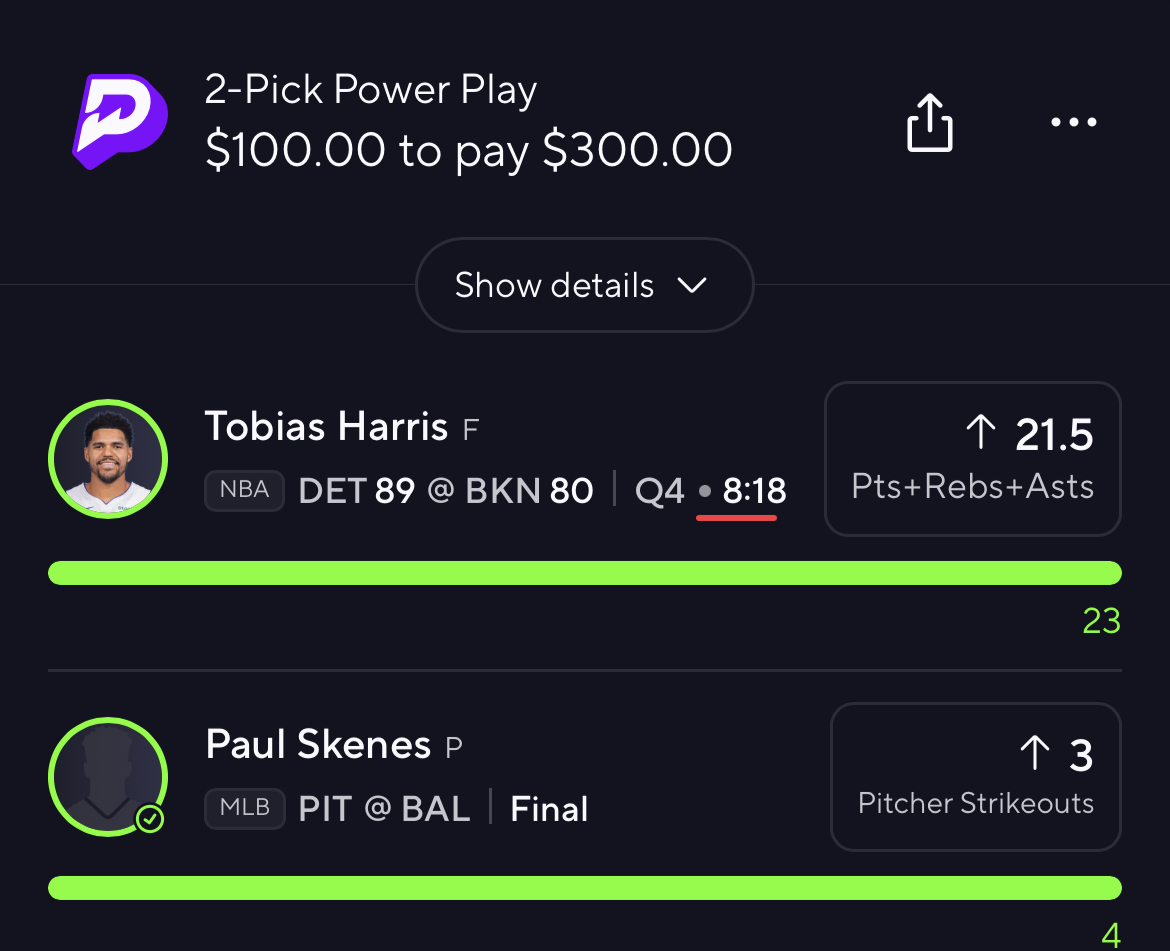Image resolution: width=1170 pixels, height=951 pixels.
Task: Select the 3 Pitcher Strikeouts pick box
Action: click(976, 776)
